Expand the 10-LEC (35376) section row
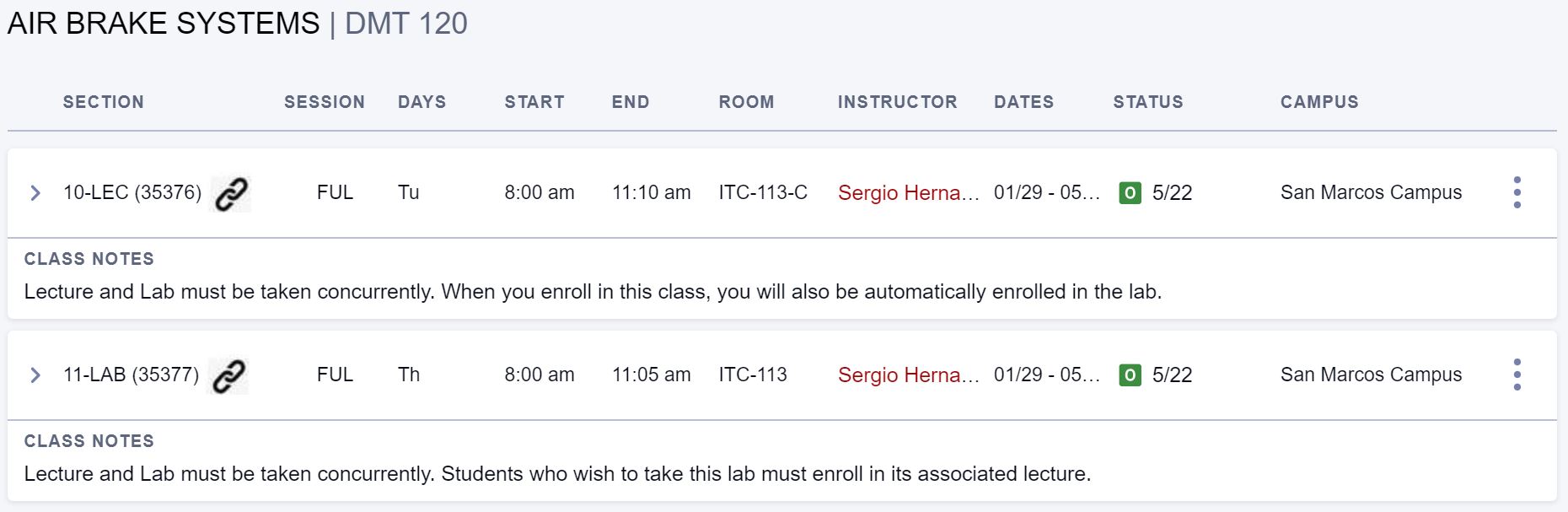The width and height of the screenshot is (1568, 512). [x=35, y=193]
